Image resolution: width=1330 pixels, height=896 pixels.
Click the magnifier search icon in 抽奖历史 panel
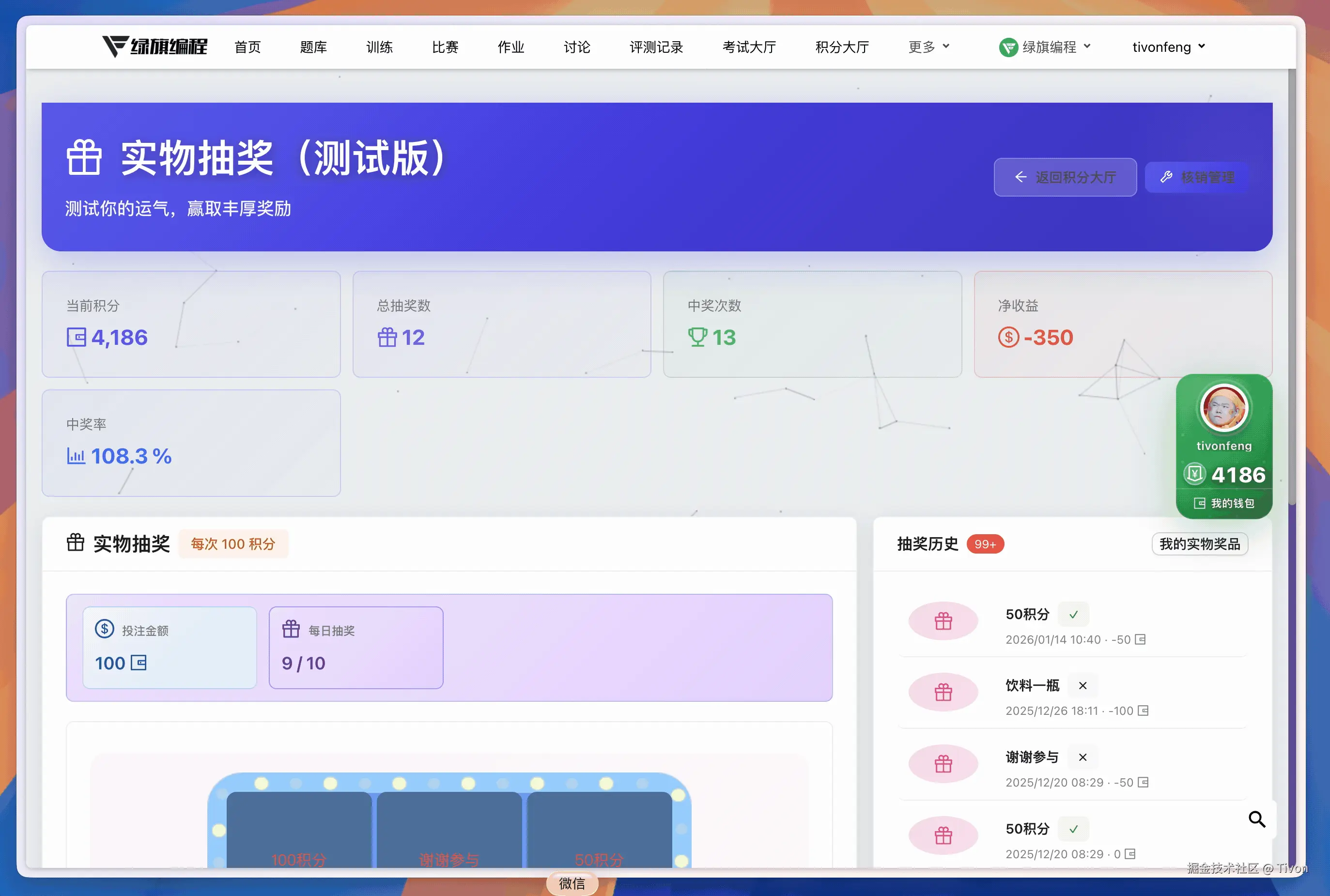tap(1256, 819)
